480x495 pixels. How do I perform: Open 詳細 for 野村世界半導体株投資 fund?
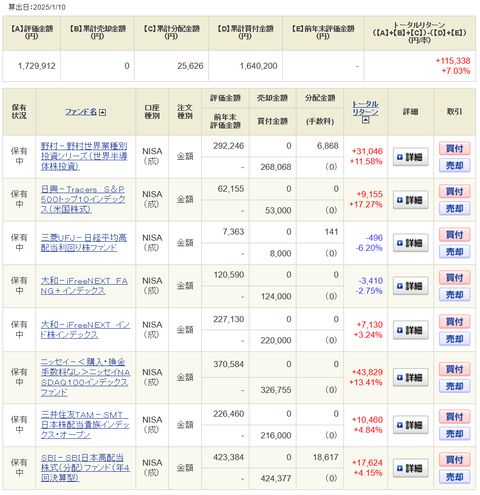410,157
